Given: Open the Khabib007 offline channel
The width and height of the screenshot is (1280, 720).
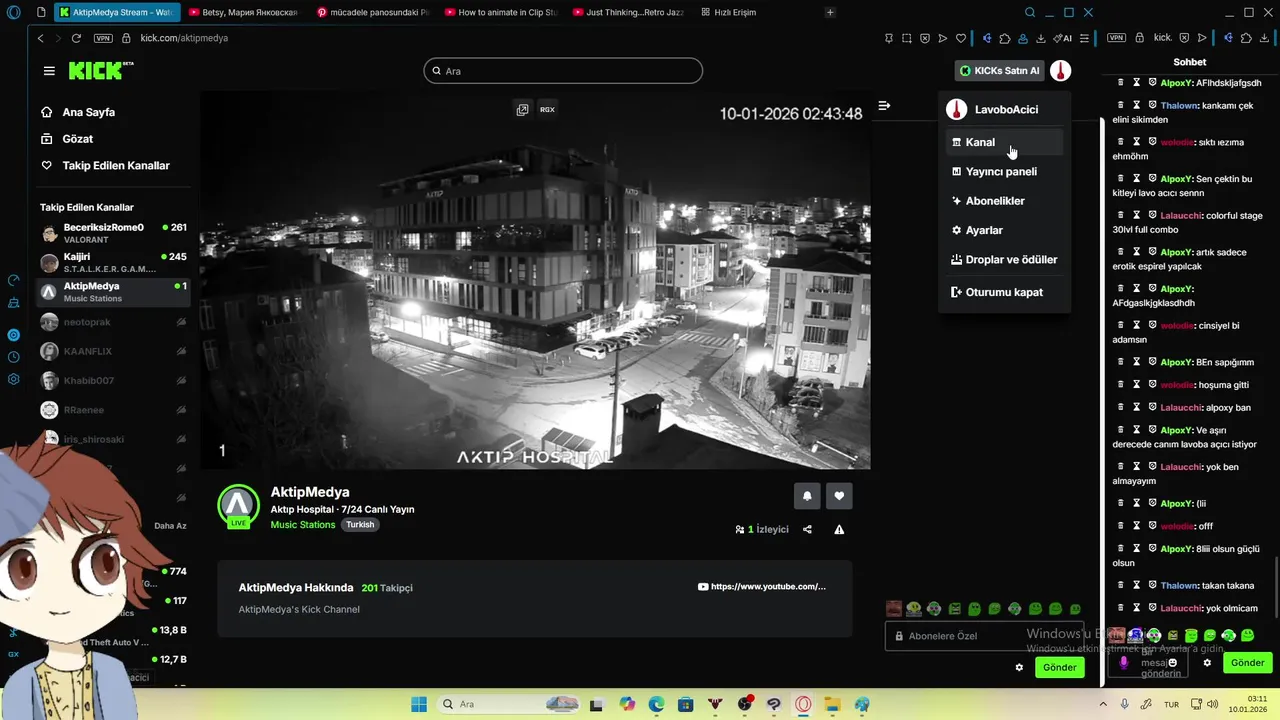Looking at the screenshot, I should 113,380.
